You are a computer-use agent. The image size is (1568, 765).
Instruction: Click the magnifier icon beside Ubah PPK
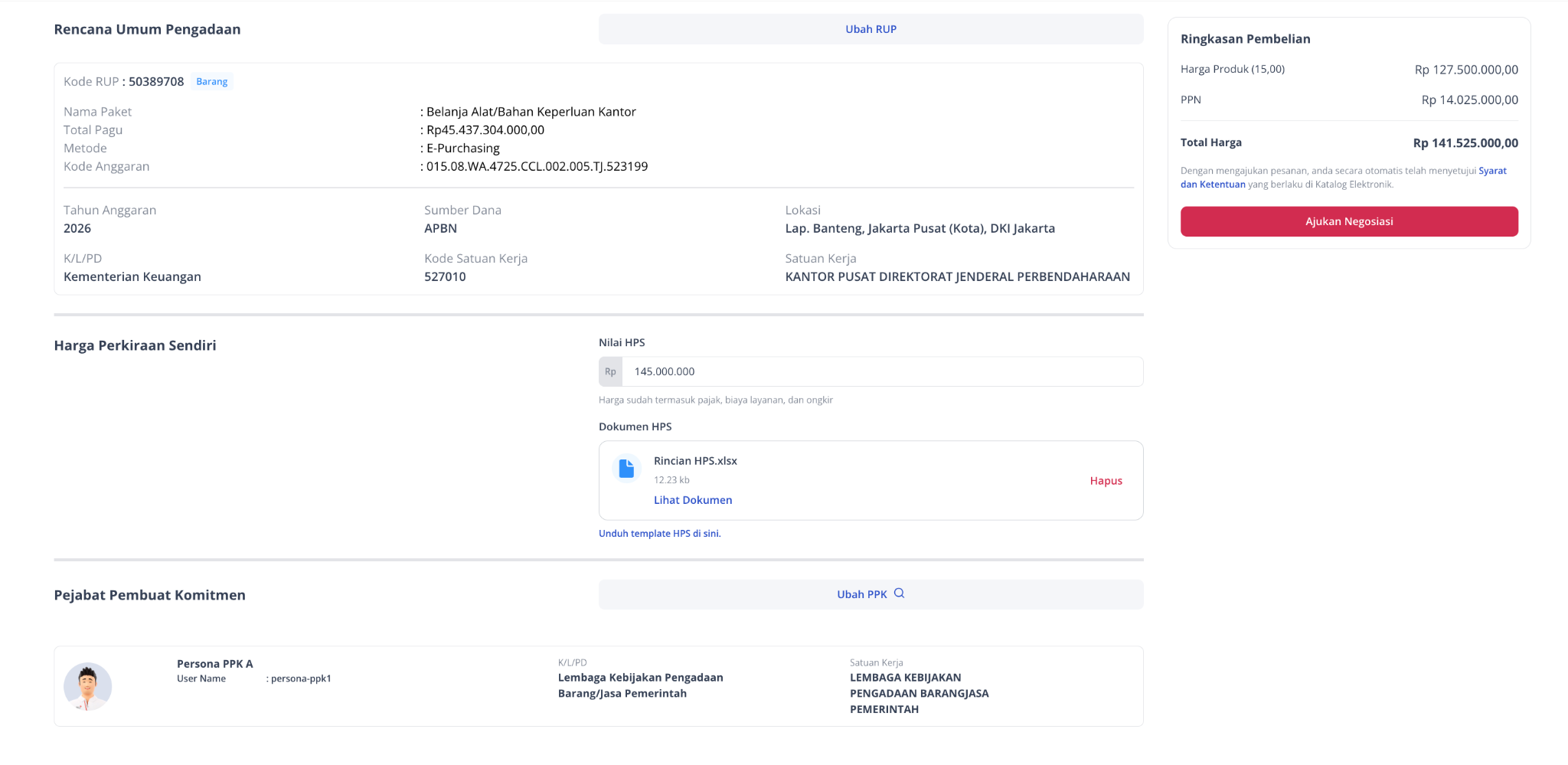(x=900, y=593)
